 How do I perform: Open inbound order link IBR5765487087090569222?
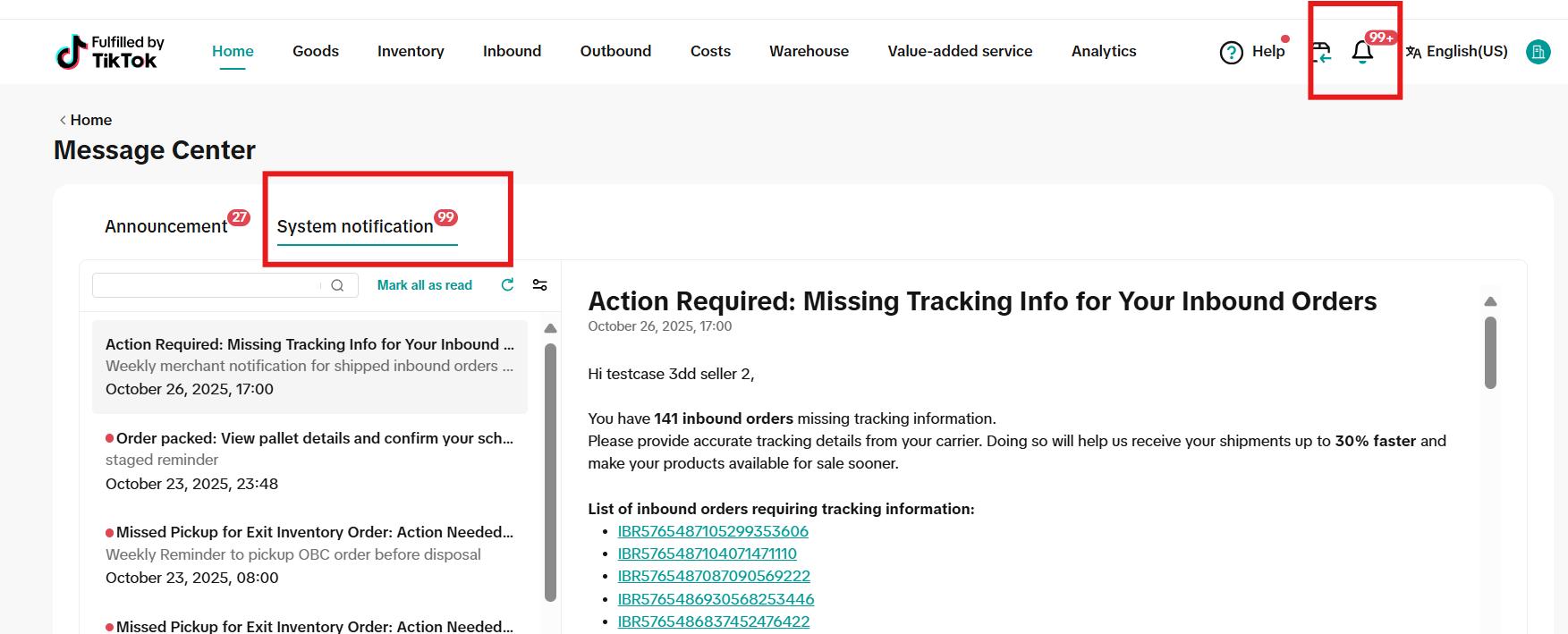[x=714, y=576]
